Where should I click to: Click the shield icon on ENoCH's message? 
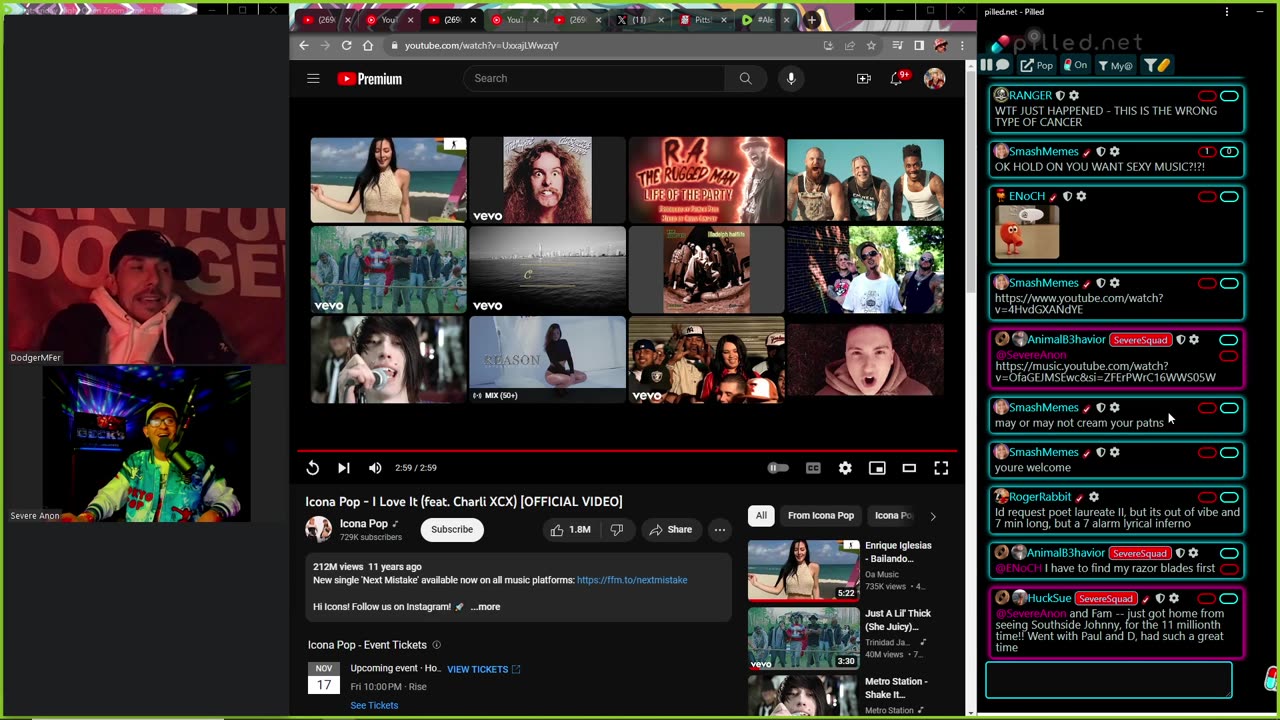(x=1067, y=197)
